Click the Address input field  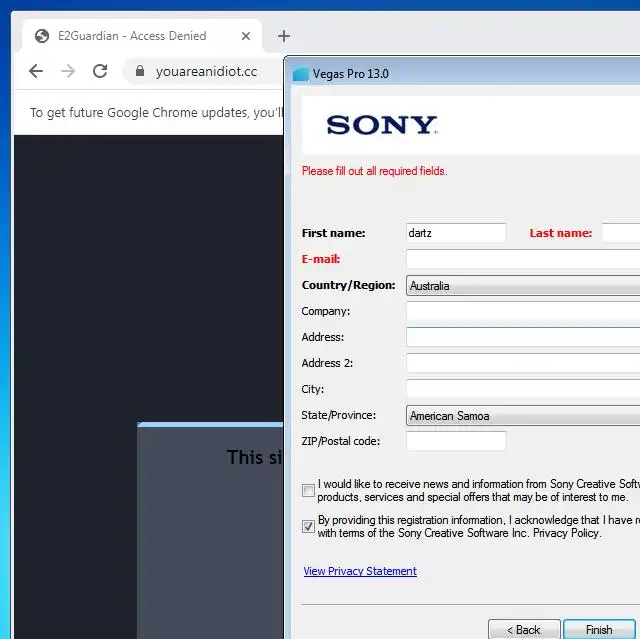click(x=523, y=337)
